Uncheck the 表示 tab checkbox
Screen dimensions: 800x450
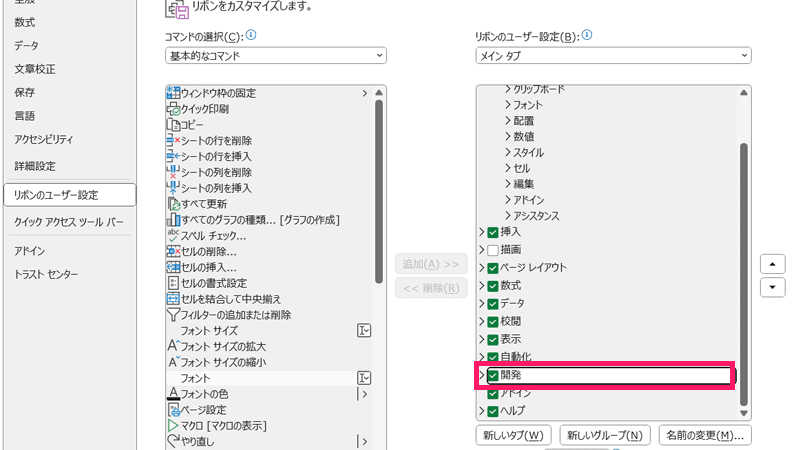pyautogui.click(x=492, y=339)
